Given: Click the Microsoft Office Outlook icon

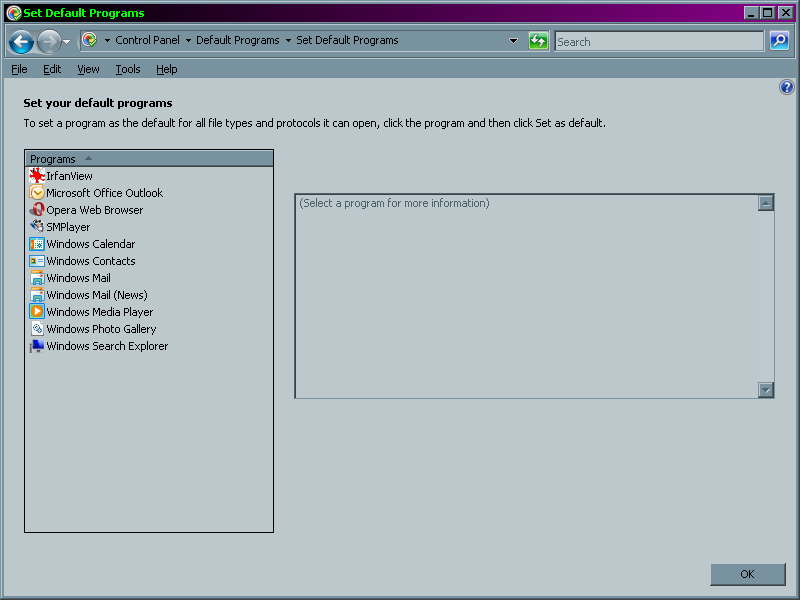Looking at the screenshot, I should [37, 193].
